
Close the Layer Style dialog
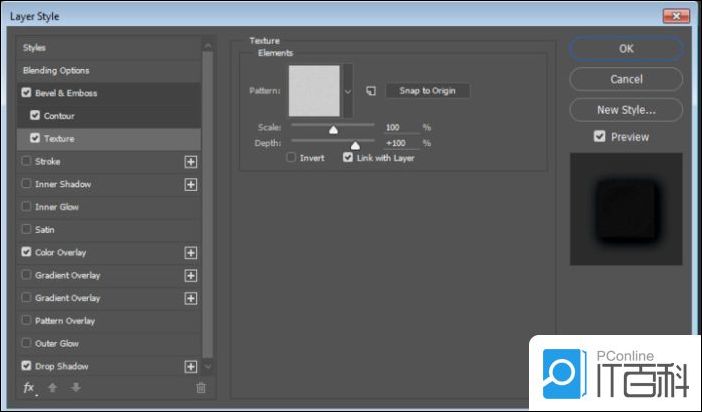(x=676, y=16)
